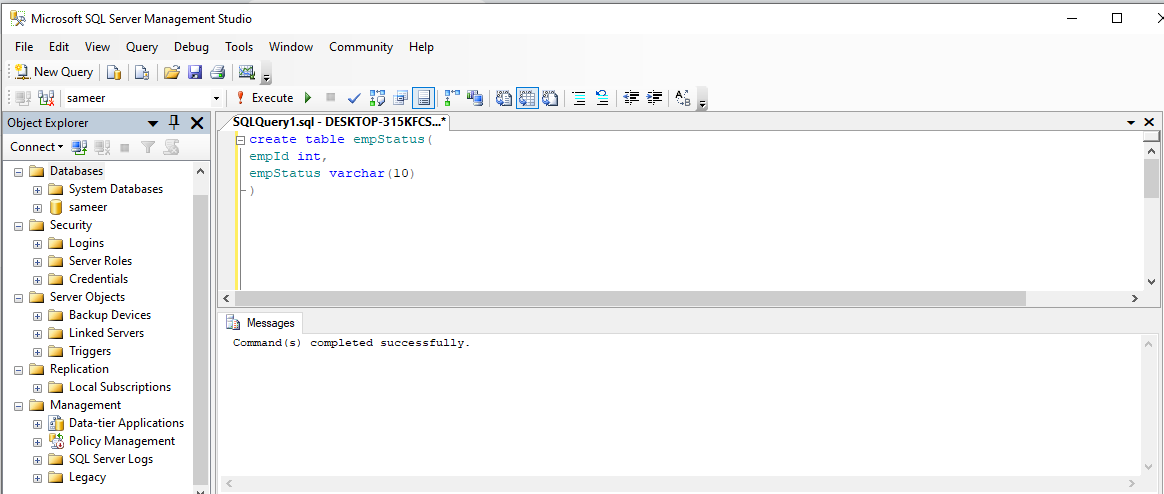The image size is (1164, 494).
Task: Start debugging with the green play arrow
Action: point(308,97)
